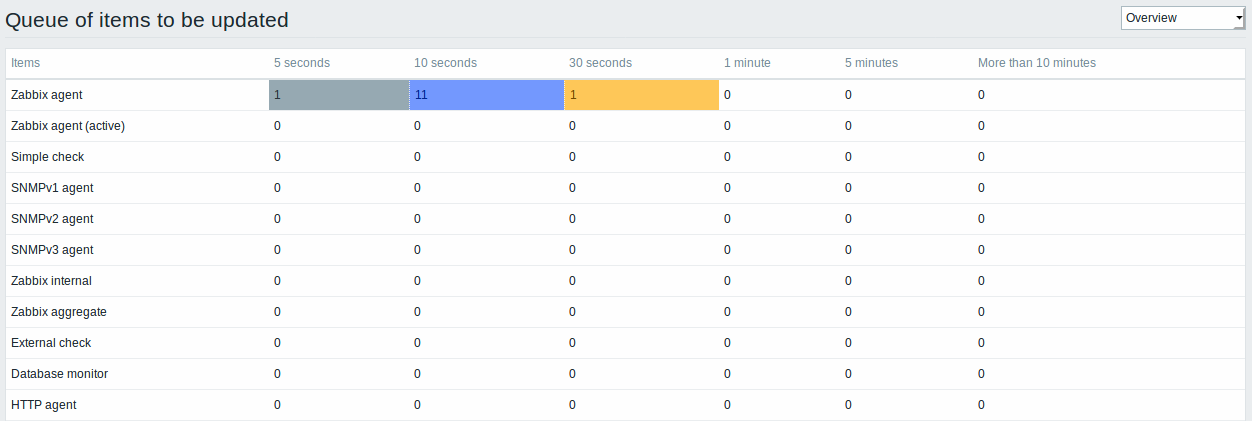Screen dimensions: 1252x421
Task: Select the Zabbix aggregate row label
Action: [59, 312]
